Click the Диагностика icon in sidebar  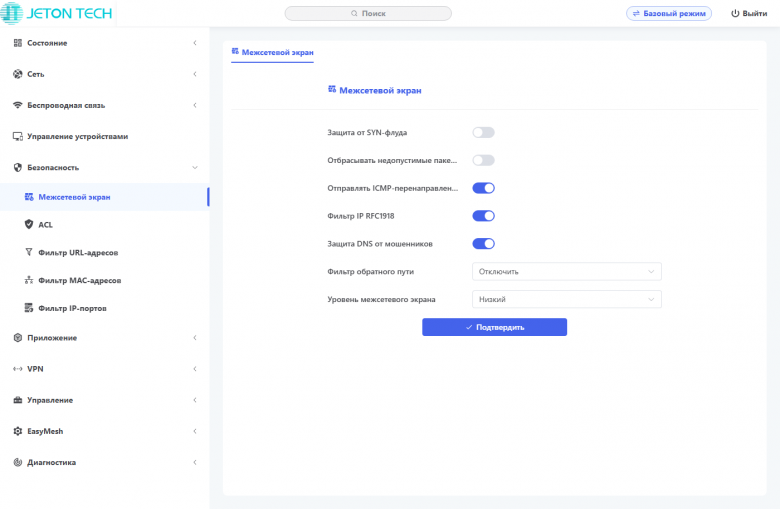tap(17, 462)
